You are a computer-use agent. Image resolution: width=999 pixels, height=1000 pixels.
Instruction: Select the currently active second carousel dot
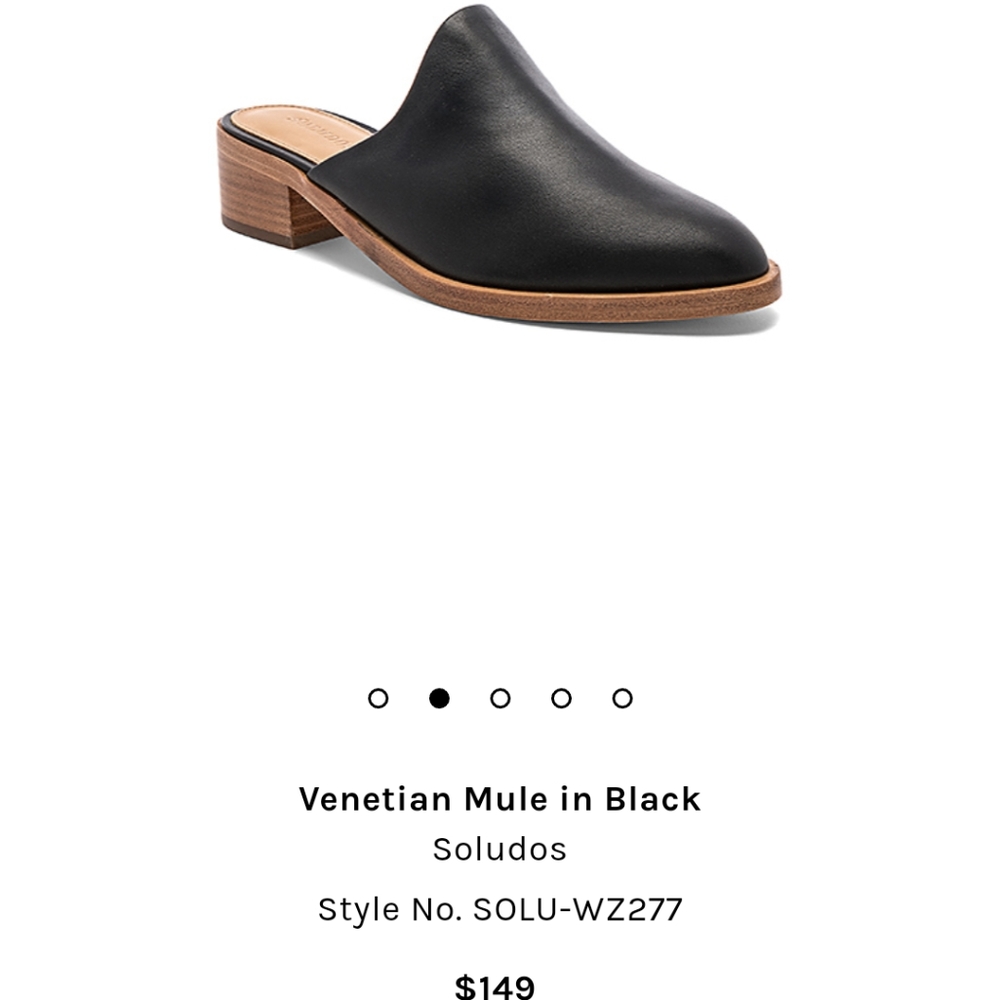439,697
